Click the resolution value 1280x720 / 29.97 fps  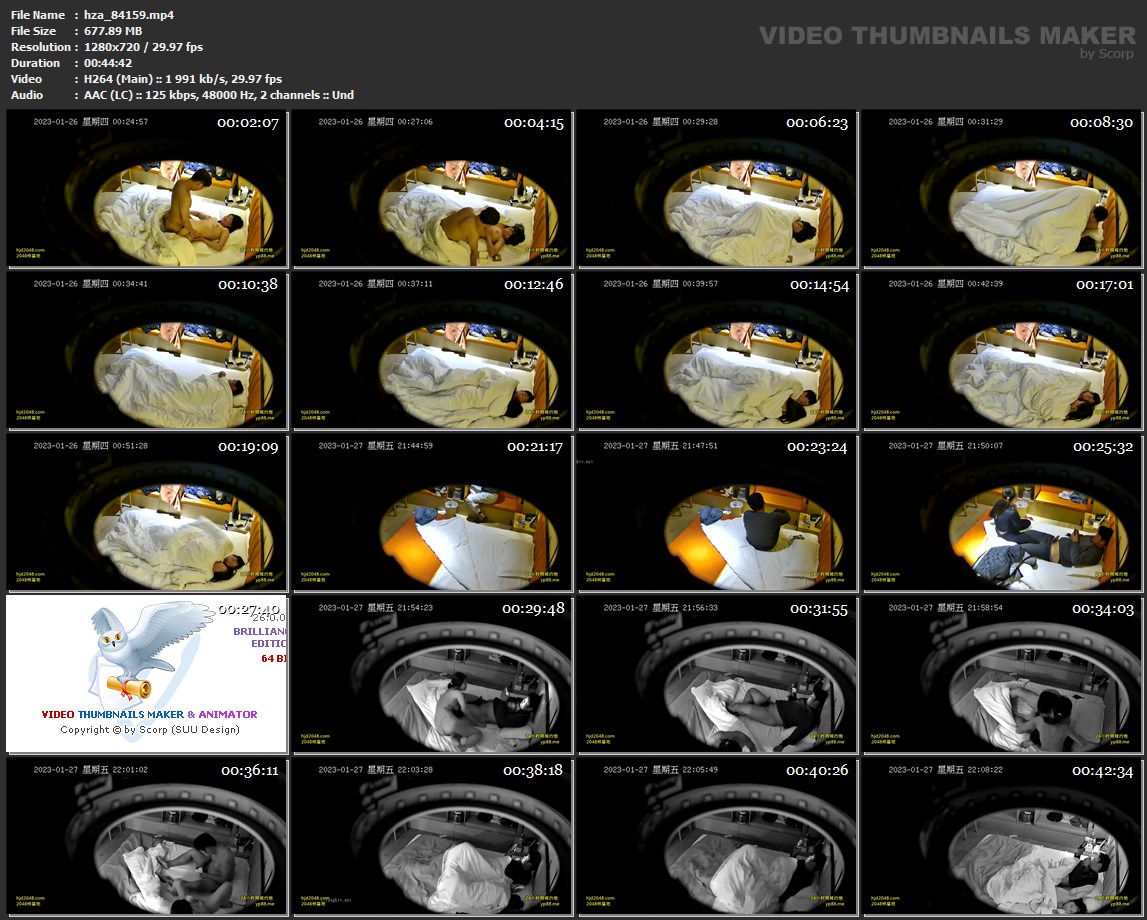(x=143, y=47)
